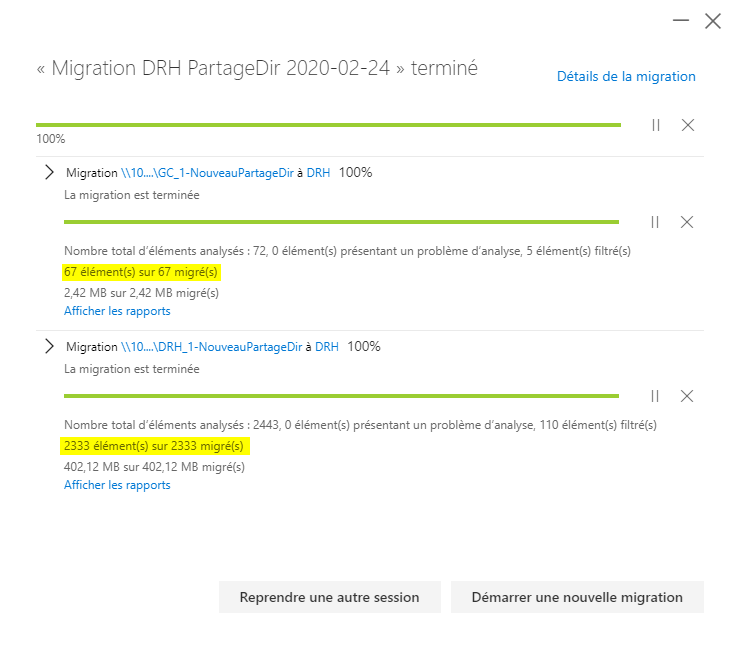The image size is (743, 652).
Task: Click the overall 100% green progress bar
Action: [328, 125]
